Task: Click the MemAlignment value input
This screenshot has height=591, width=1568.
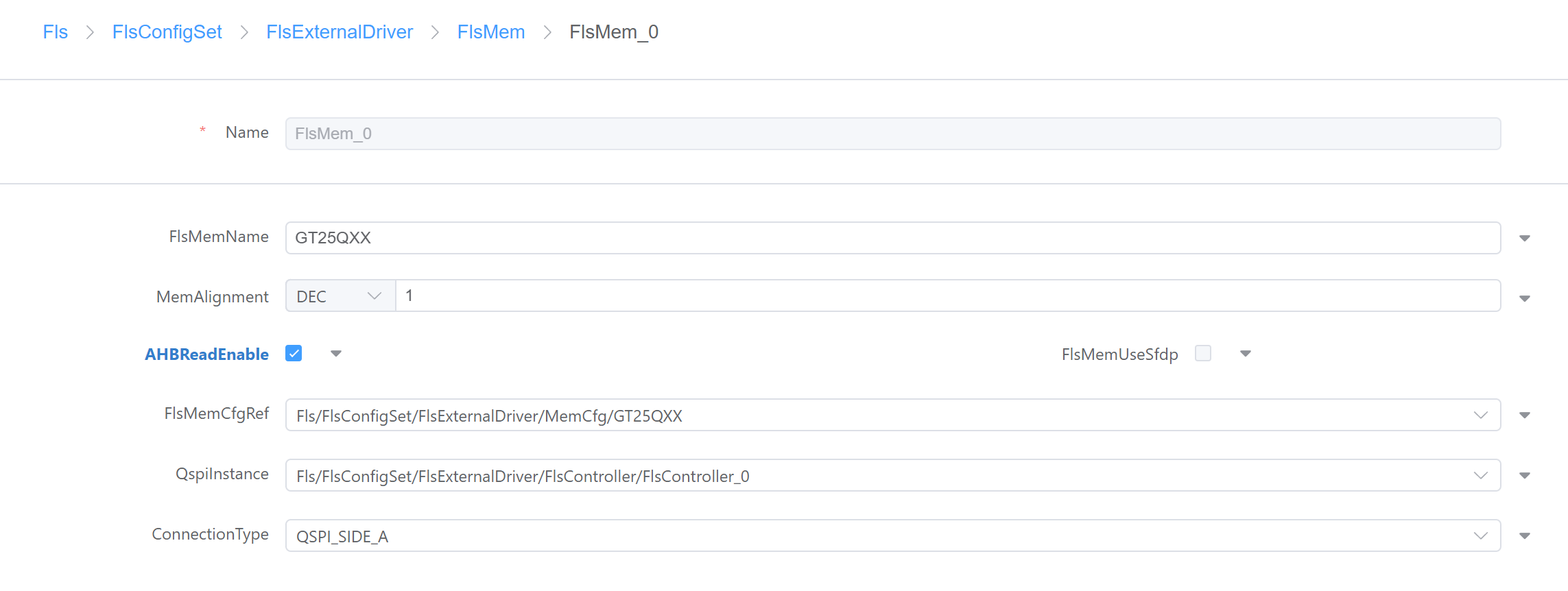Action: 947,296
